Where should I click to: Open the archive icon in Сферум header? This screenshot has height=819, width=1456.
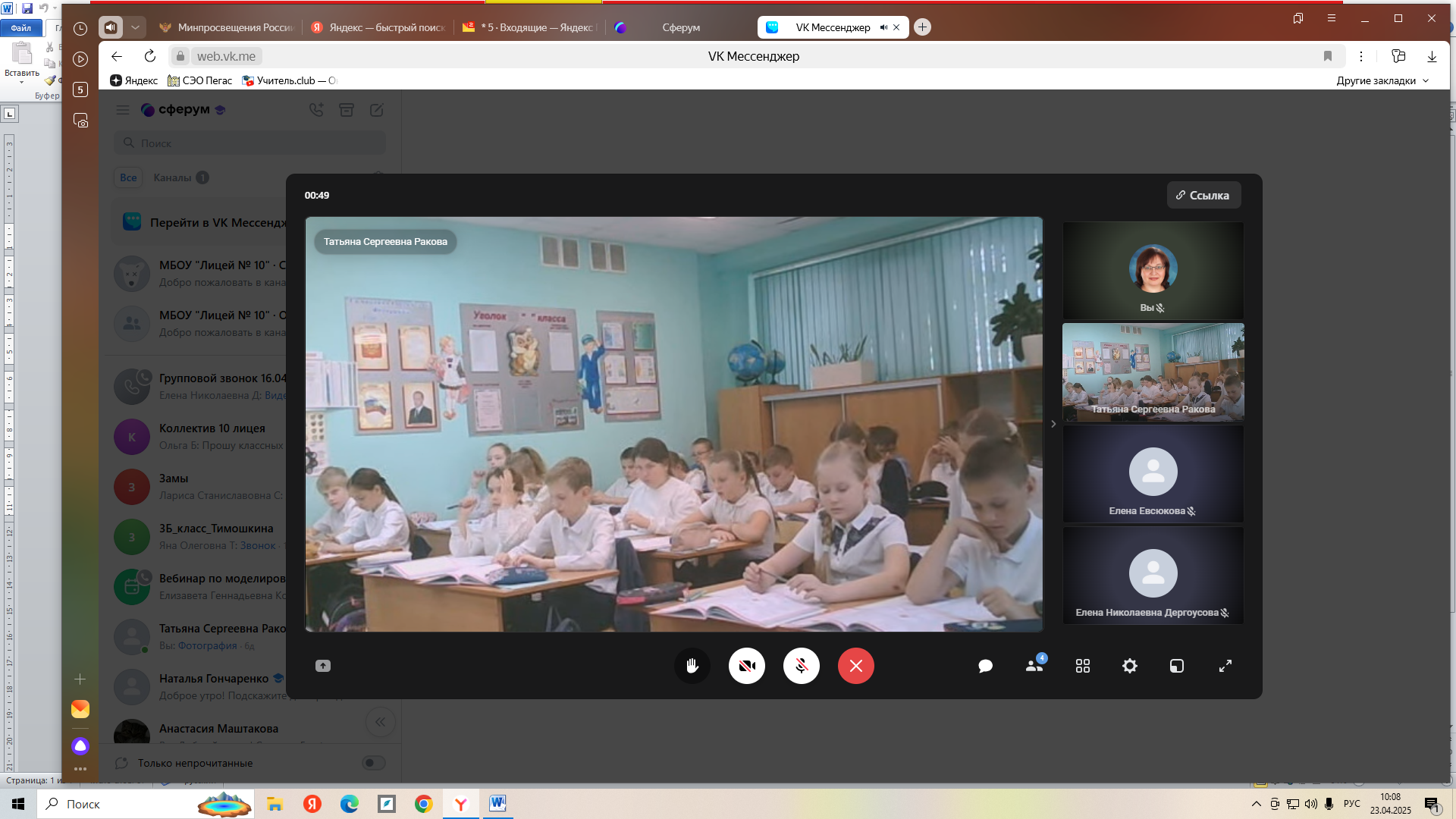click(x=347, y=110)
